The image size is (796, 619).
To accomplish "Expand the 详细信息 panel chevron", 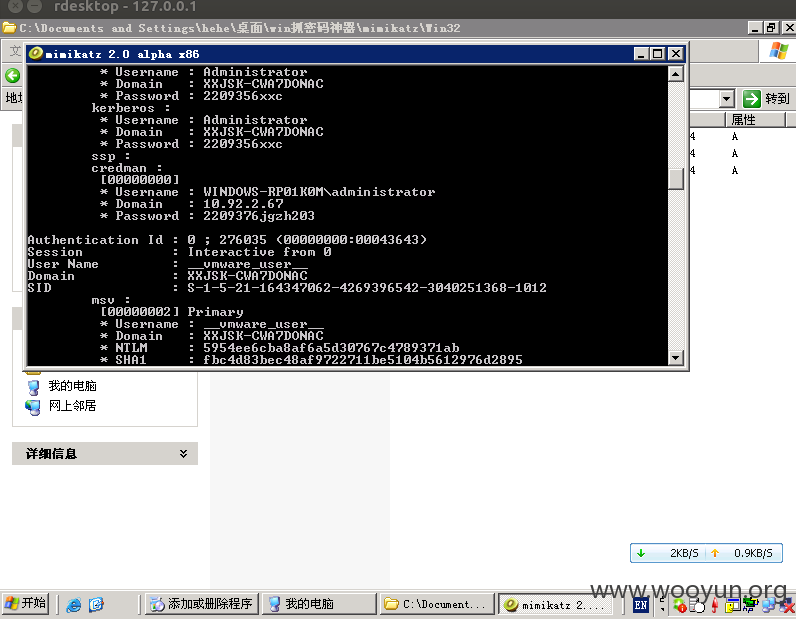I will 183,453.
